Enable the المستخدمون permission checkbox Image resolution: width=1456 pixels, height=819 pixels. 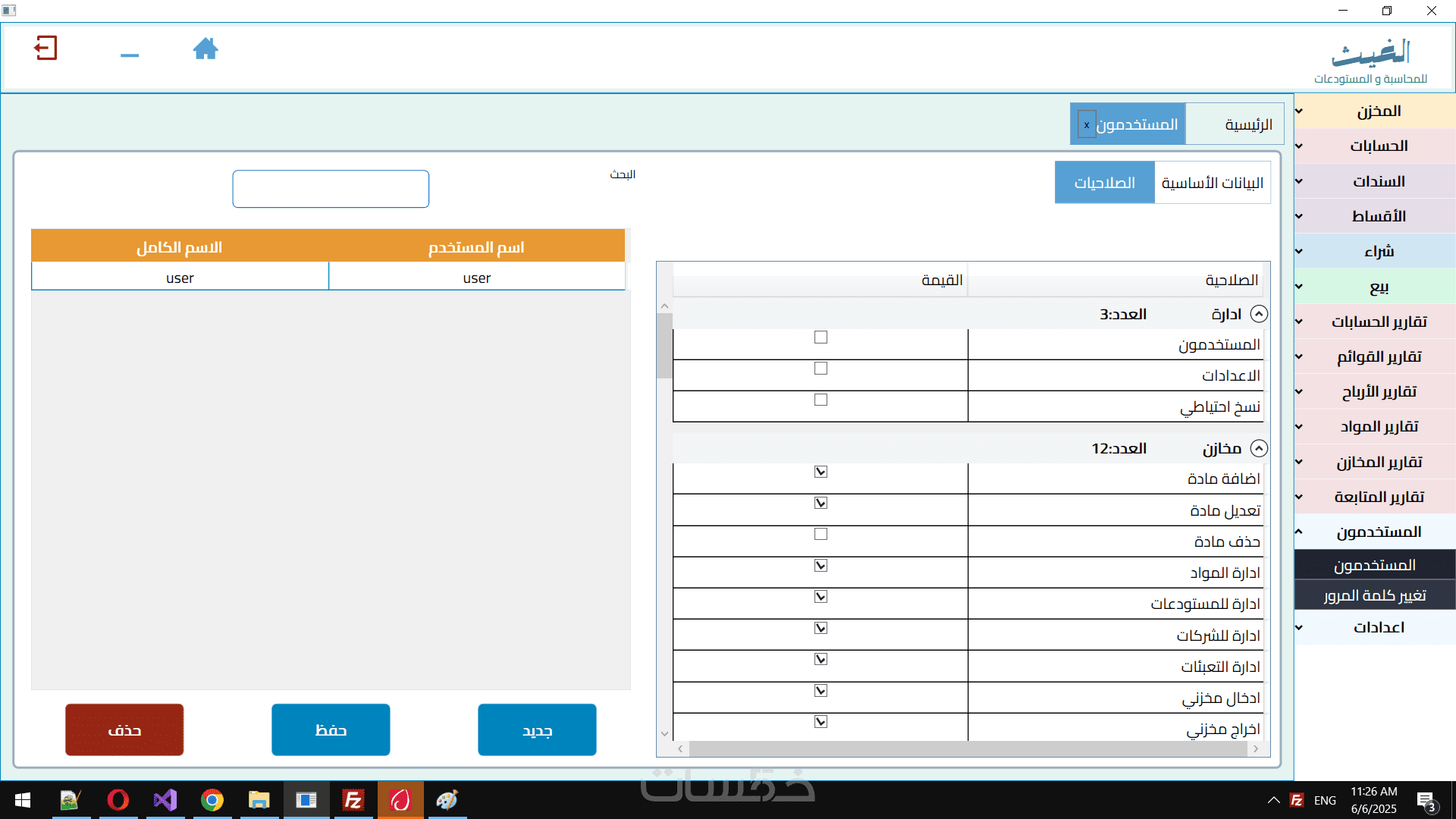[821, 337]
